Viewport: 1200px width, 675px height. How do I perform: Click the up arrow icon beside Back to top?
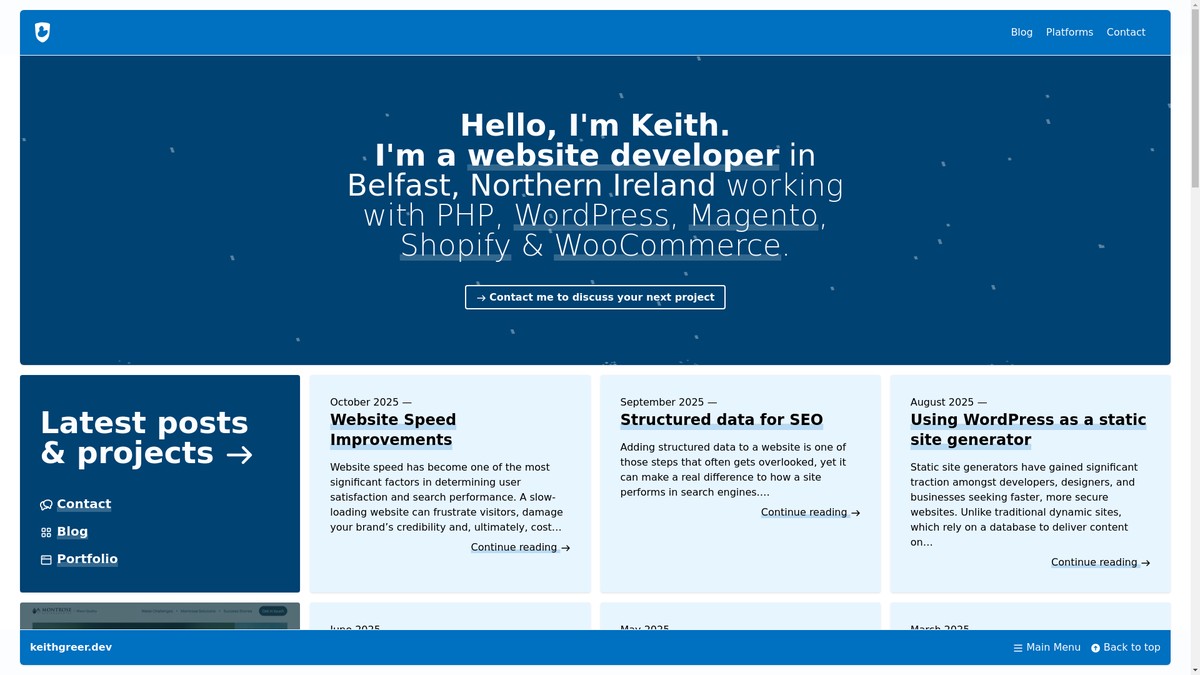click(x=1096, y=648)
